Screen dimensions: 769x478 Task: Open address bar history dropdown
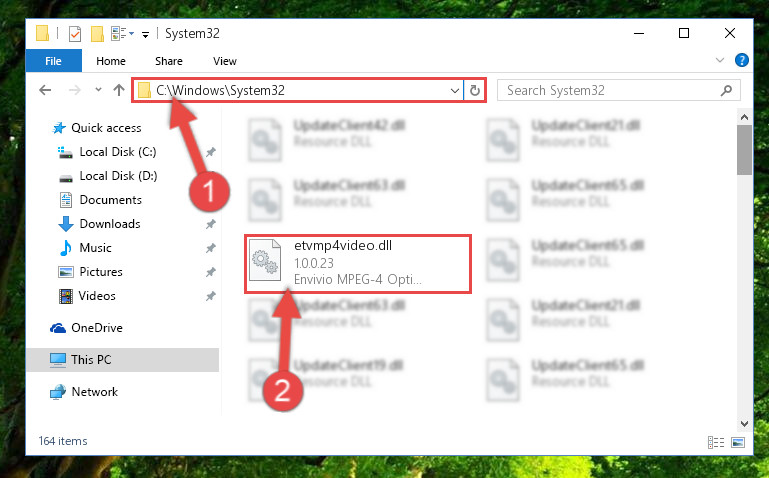455,91
